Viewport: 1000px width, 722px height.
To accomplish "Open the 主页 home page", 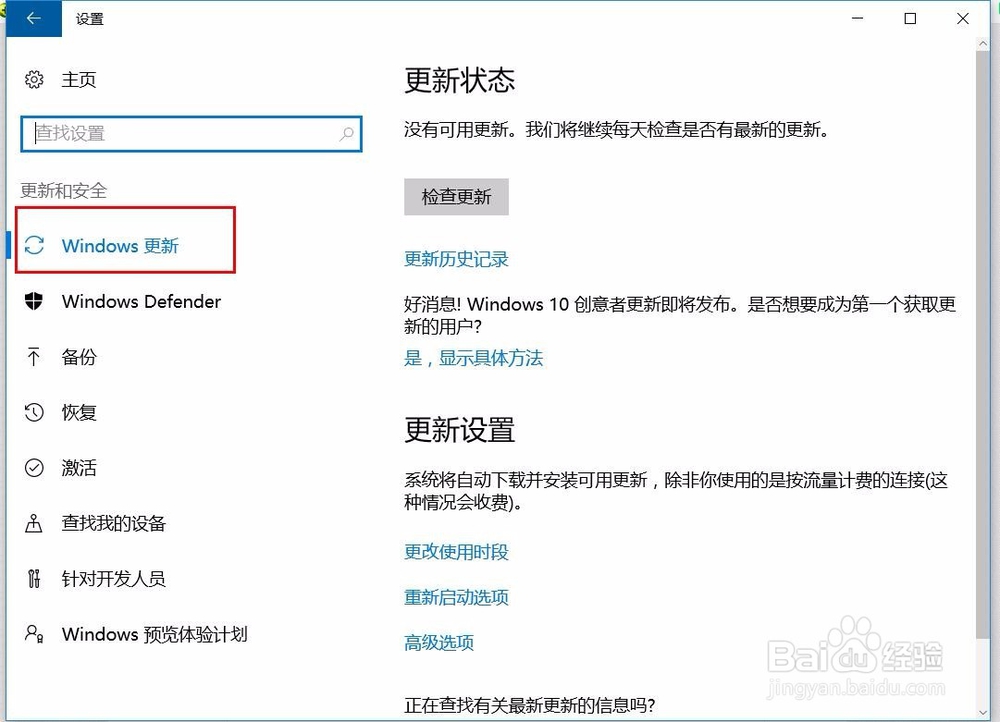I will point(78,80).
